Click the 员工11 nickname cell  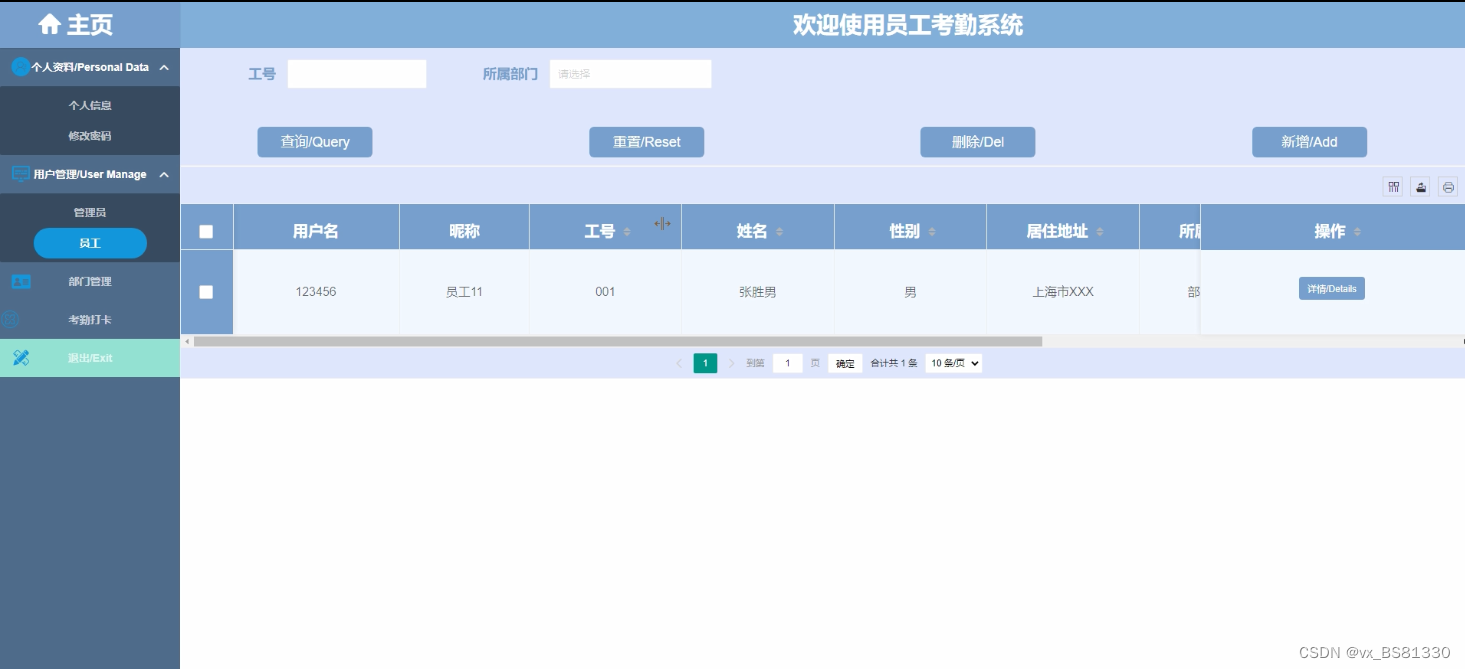point(464,292)
